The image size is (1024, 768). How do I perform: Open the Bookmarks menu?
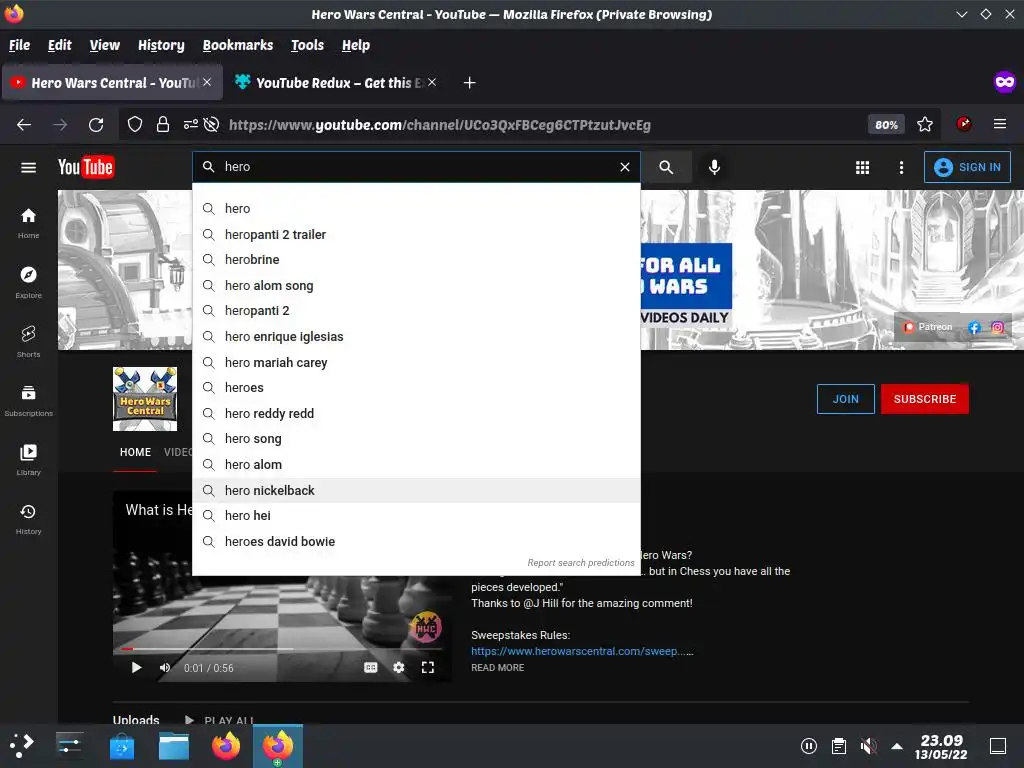click(x=238, y=45)
